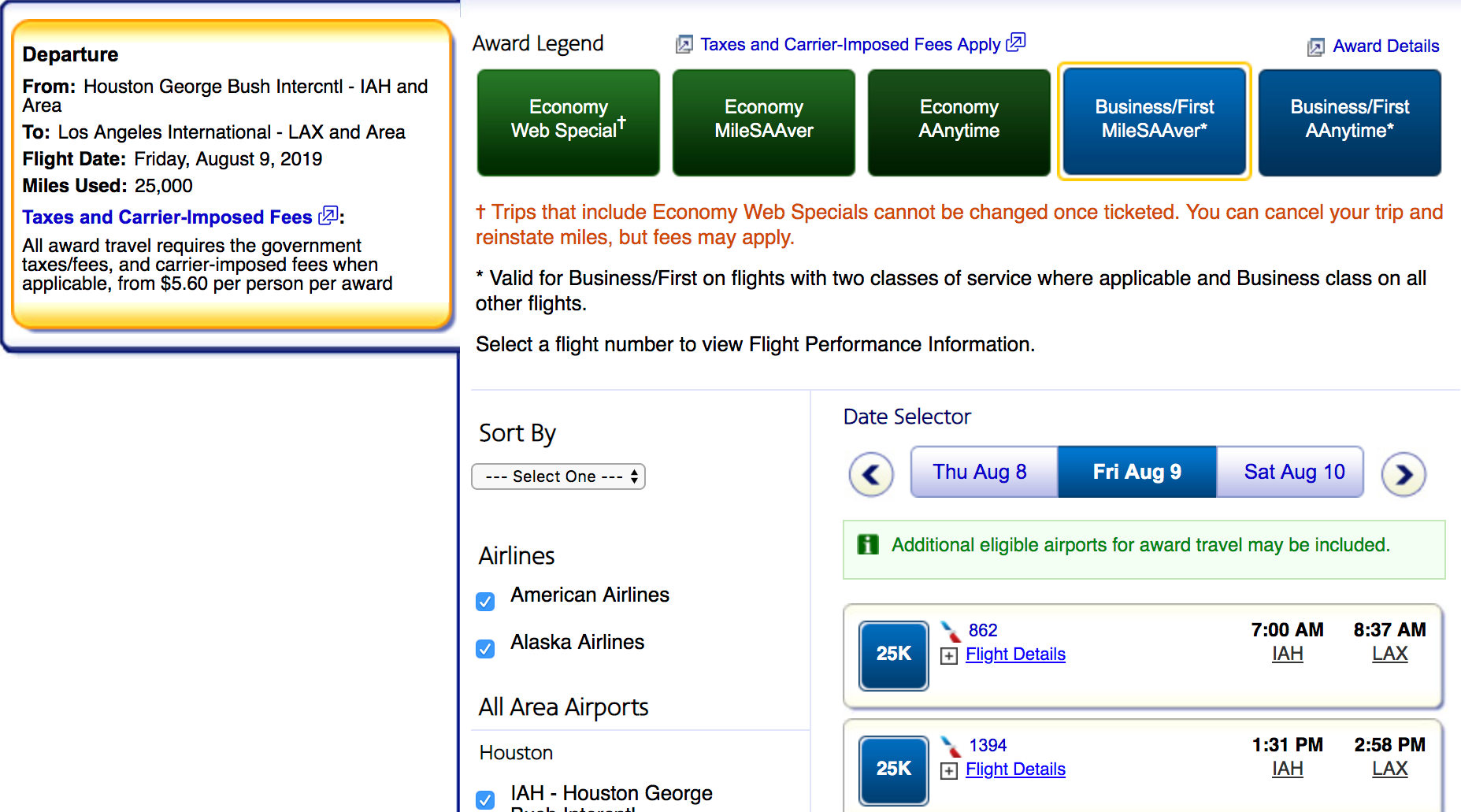This screenshot has width=1461, height=812.
Task: Go to previous dates with left arrow
Action: [870, 475]
